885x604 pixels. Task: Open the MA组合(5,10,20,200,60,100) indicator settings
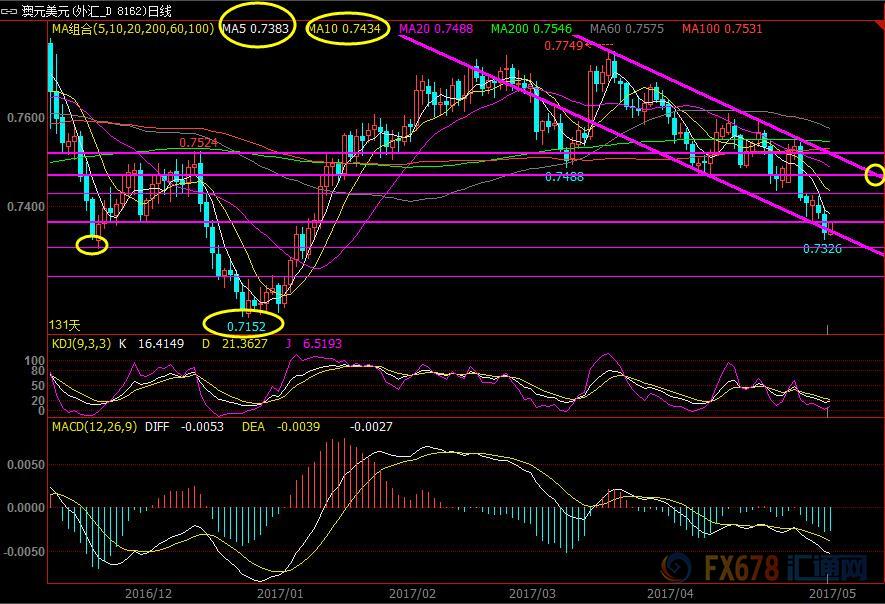pos(131,29)
